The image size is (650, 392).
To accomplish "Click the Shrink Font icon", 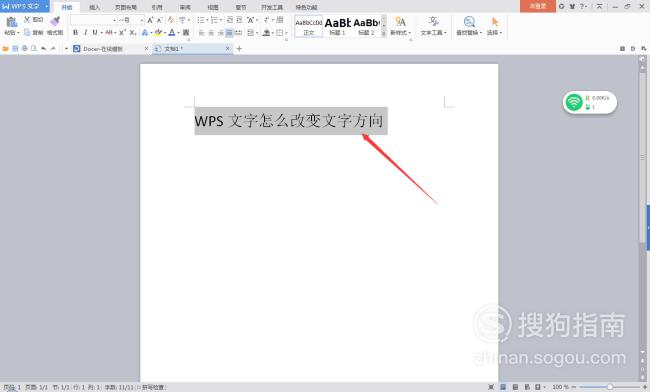I will tap(160, 20).
